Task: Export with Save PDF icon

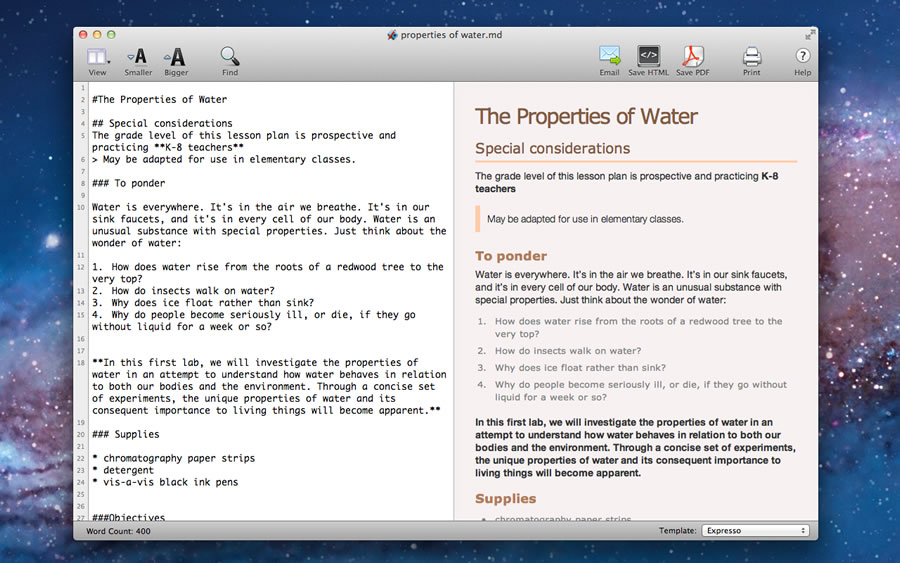Action: click(692, 57)
